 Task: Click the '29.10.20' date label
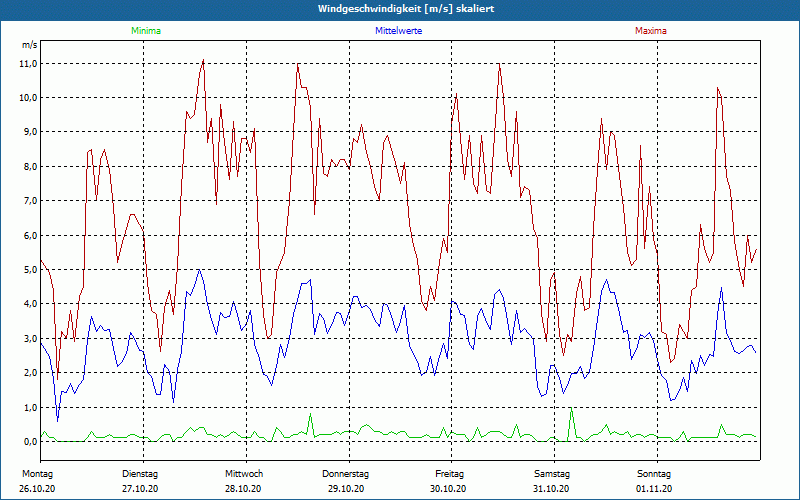pyautogui.click(x=346, y=489)
